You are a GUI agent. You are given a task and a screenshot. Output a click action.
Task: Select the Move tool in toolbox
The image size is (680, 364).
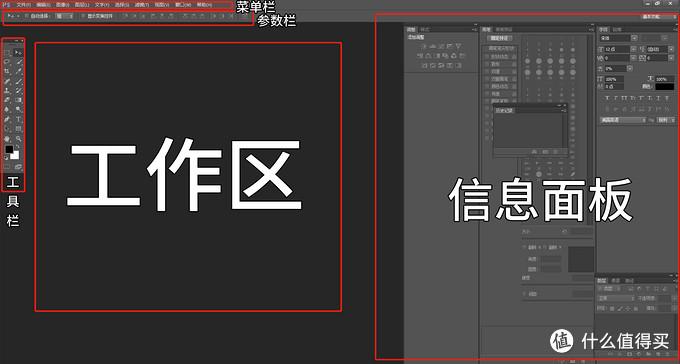tap(19, 52)
